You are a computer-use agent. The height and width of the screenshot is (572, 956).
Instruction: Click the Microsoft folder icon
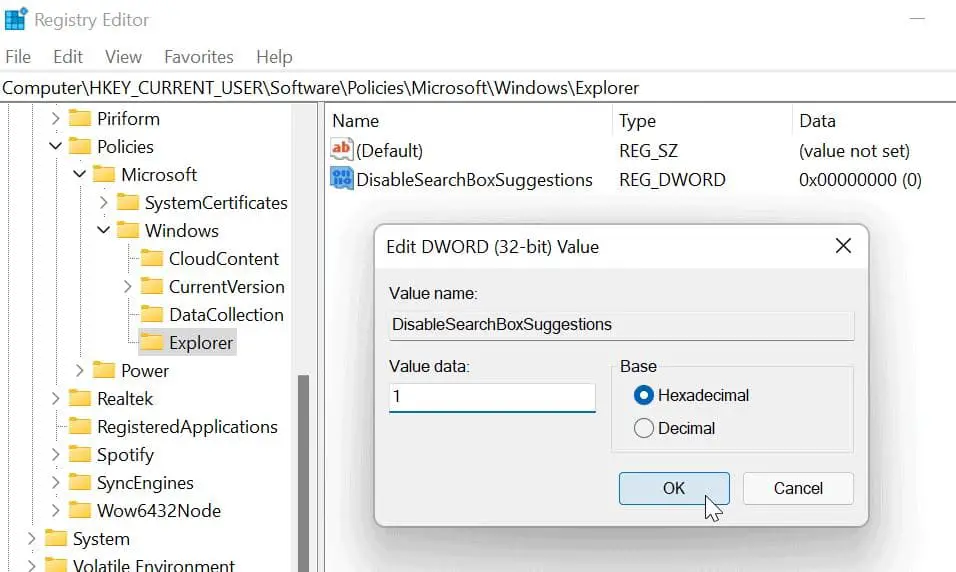coord(104,174)
